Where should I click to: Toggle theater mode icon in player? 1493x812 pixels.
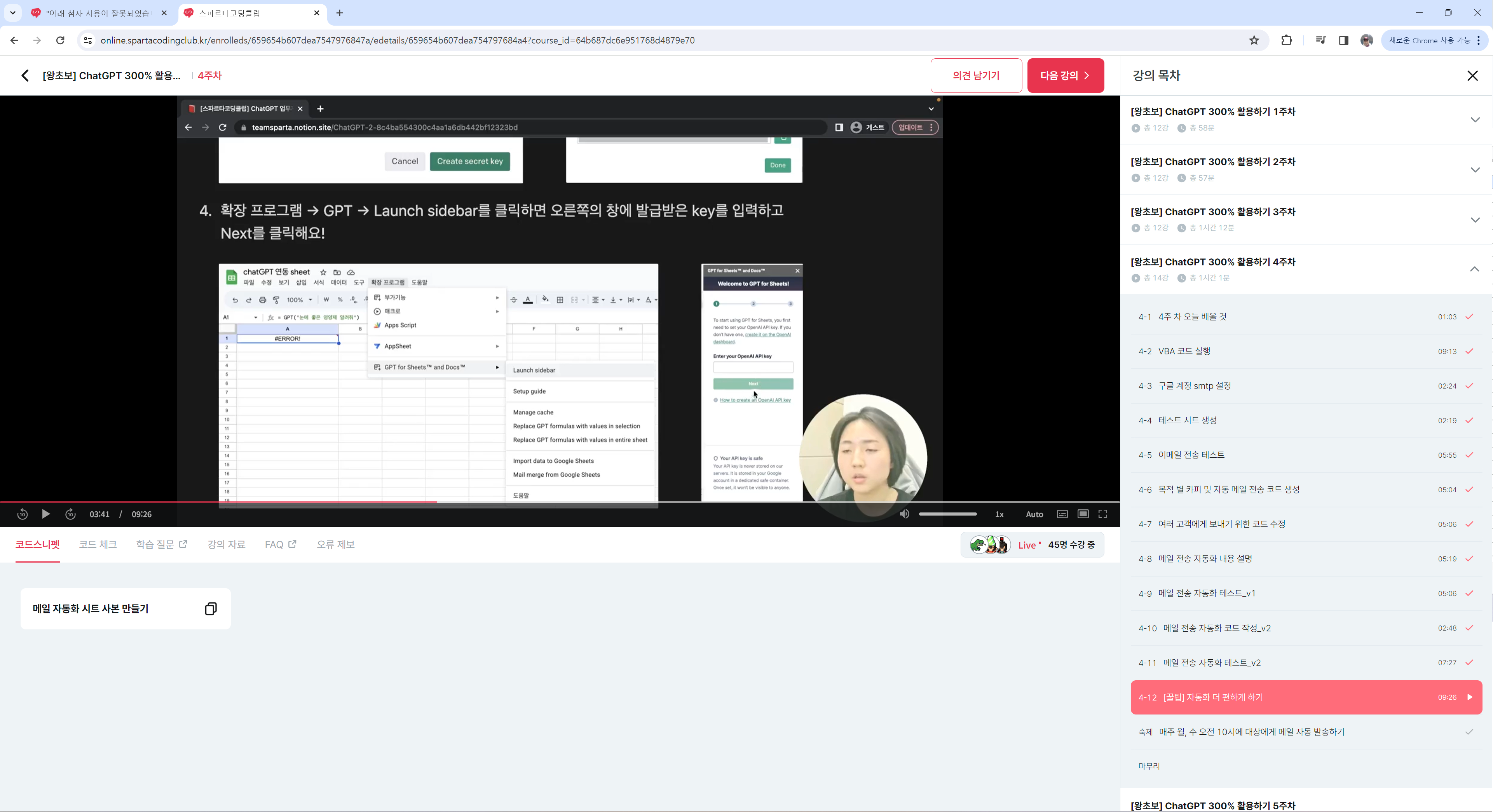pos(1083,514)
